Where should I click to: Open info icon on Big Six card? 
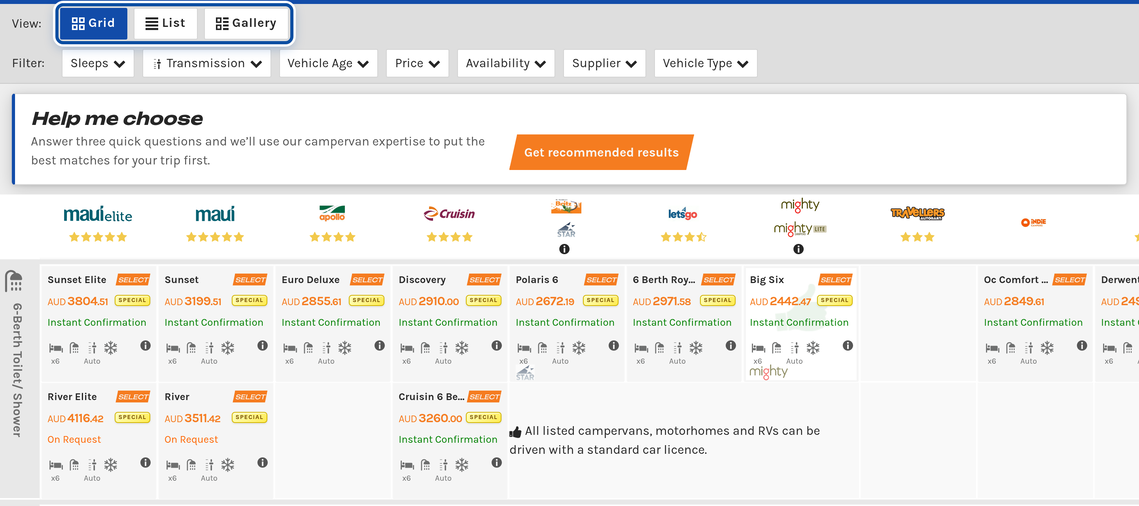(847, 346)
